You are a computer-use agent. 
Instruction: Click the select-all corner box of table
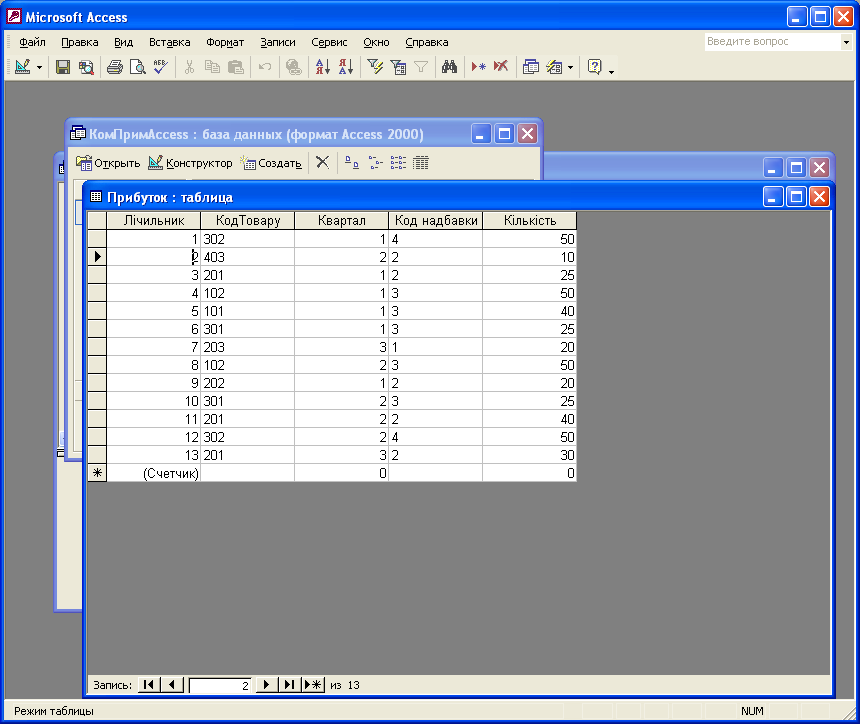pos(97,220)
